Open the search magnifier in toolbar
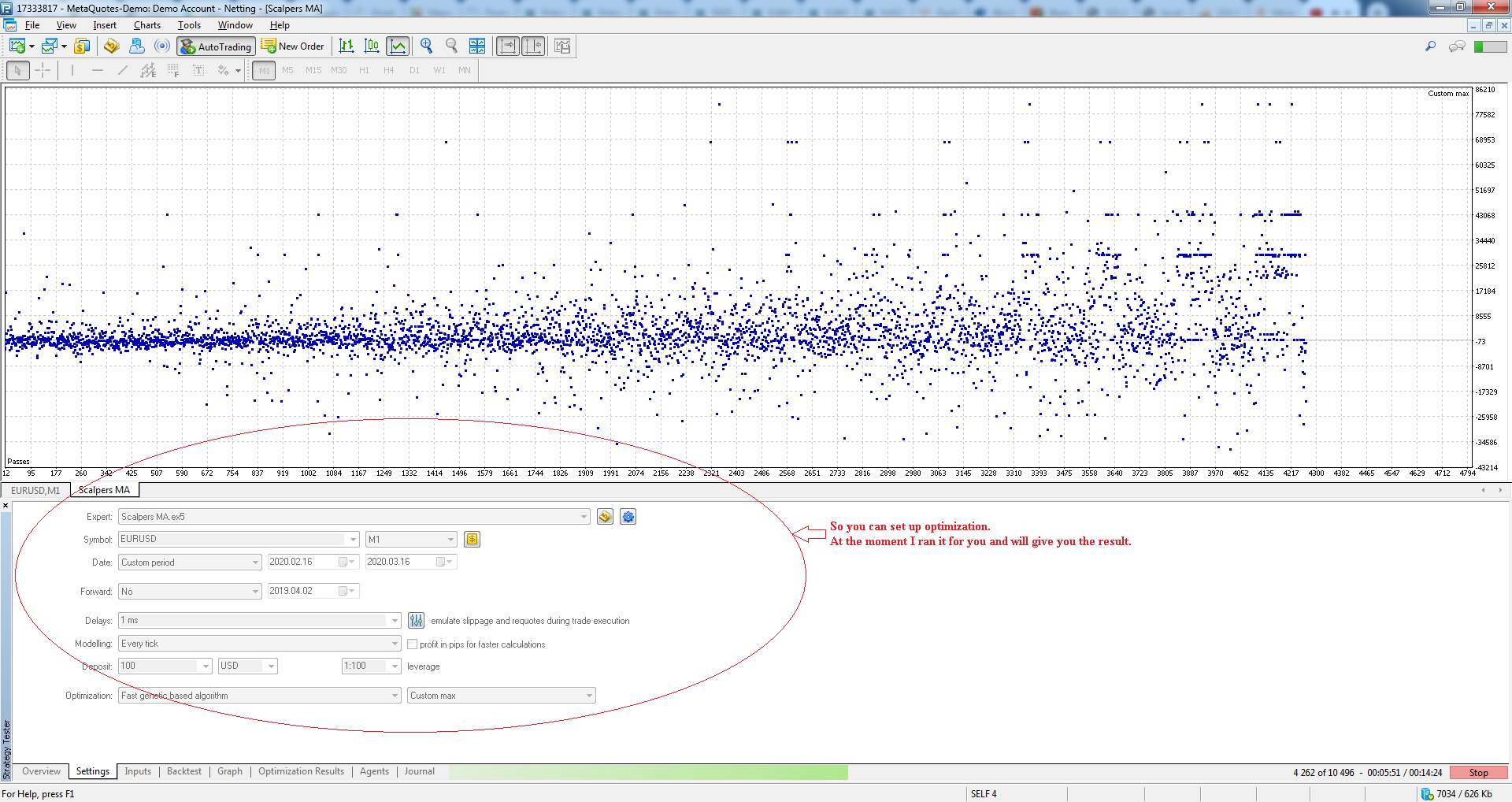Viewport: 1512px width, 802px height. [1431, 46]
